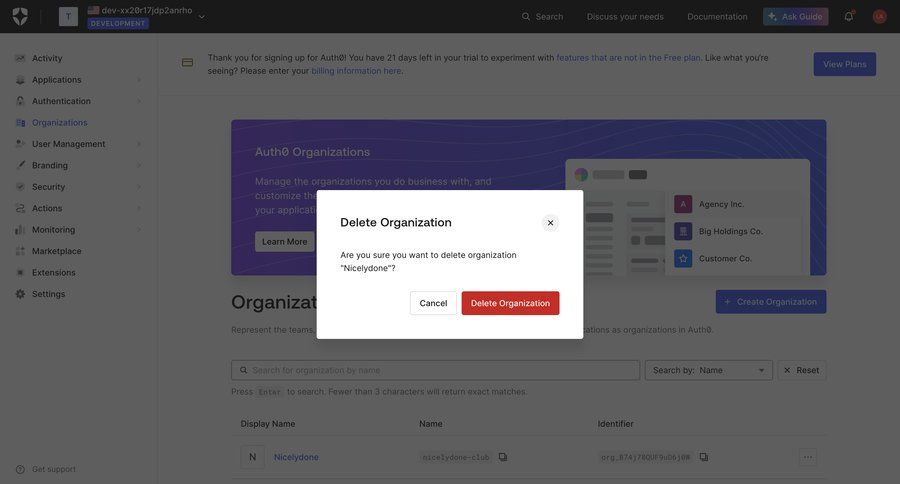This screenshot has height=484, width=900.
Task: Copy the nicelydone-club name
Action: click(503, 457)
